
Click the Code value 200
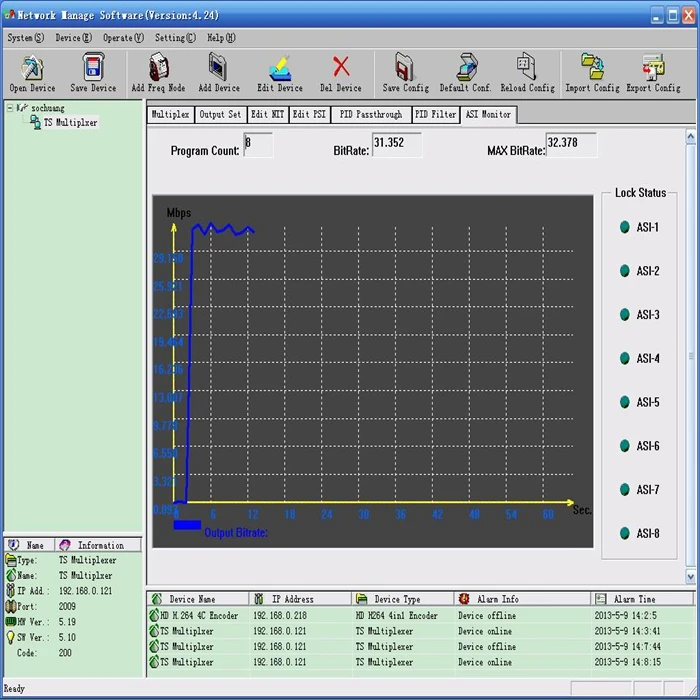pyautogui.click(x=65, y=653)
